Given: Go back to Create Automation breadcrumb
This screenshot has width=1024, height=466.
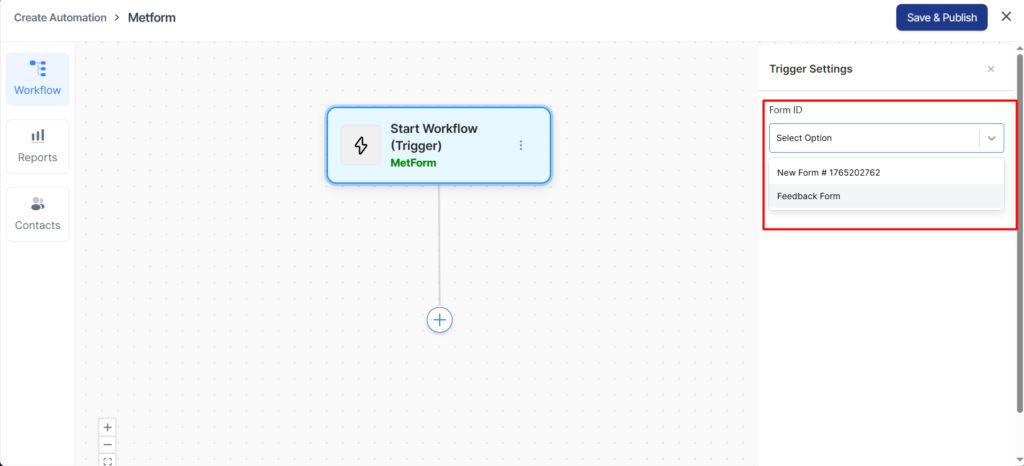Looking at the screenshot, I should click(x=60, y=17).
